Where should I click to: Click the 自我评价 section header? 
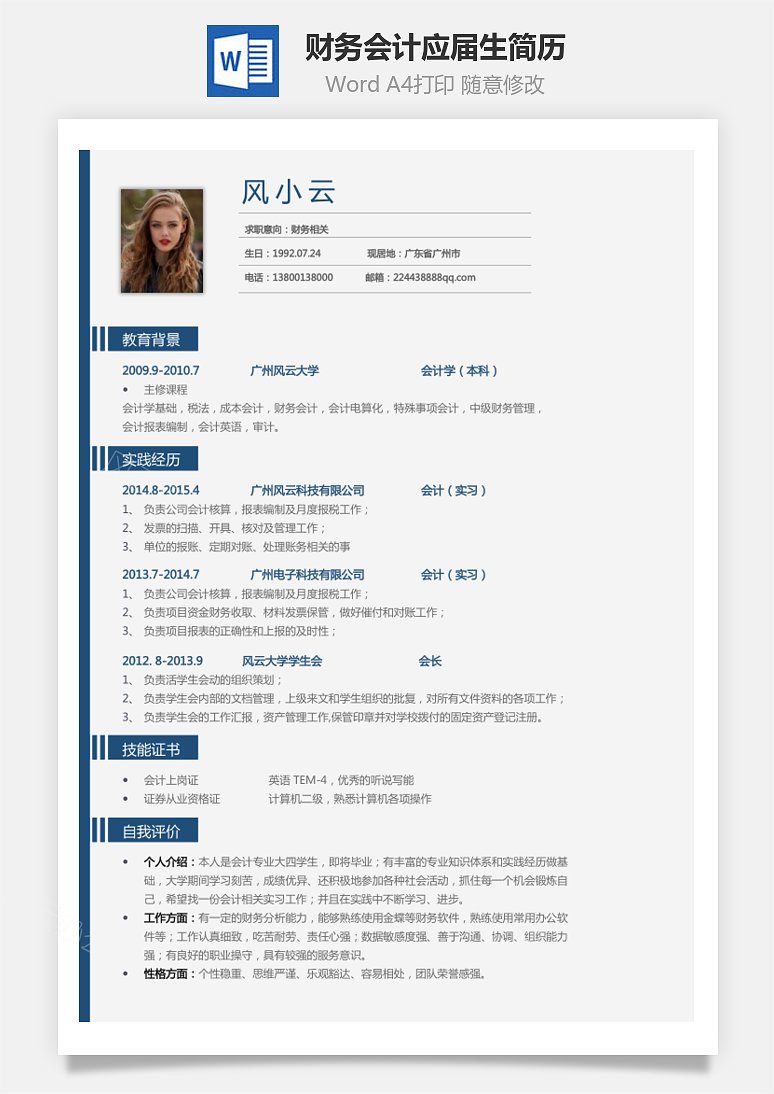[151, 831]
